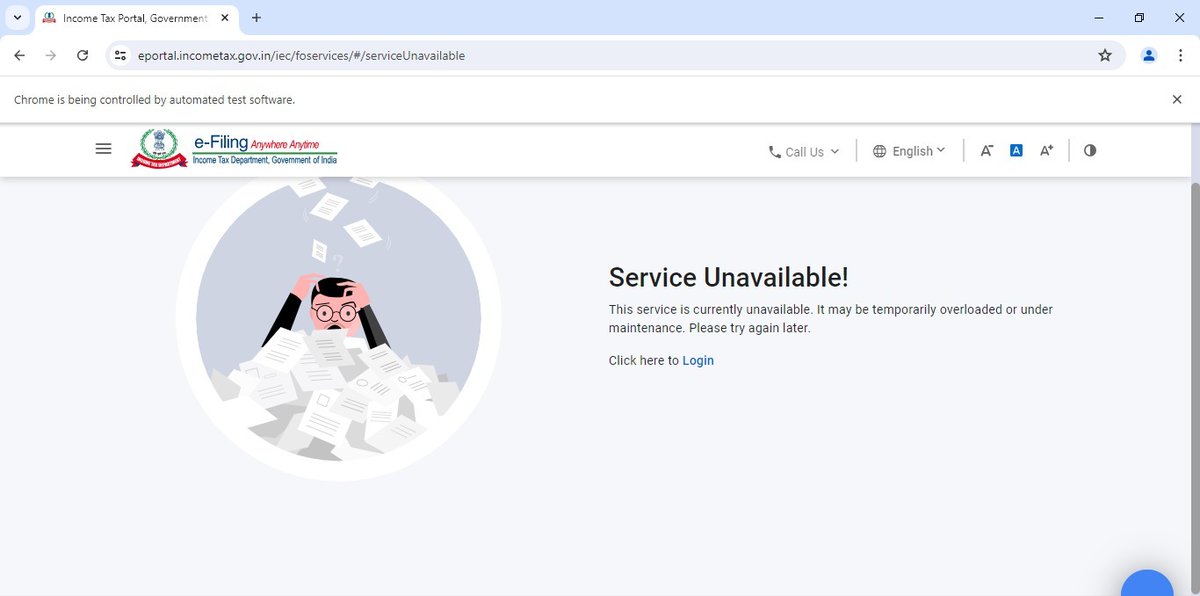Go forward in browser history
The image size is (1200, 596).
tap(51, 56)
